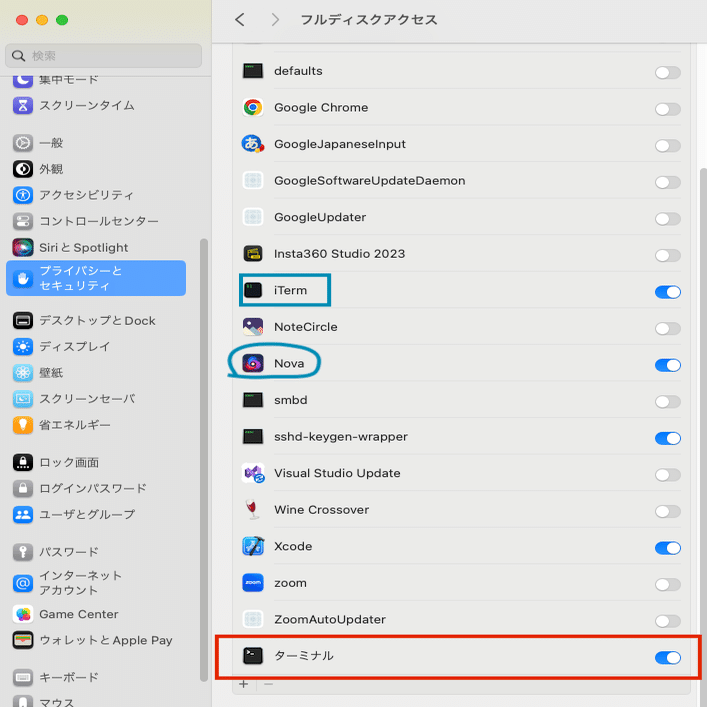Click the ターミナル app icon
The width and height of the screenshot is (707, 707).
[252, 656]
